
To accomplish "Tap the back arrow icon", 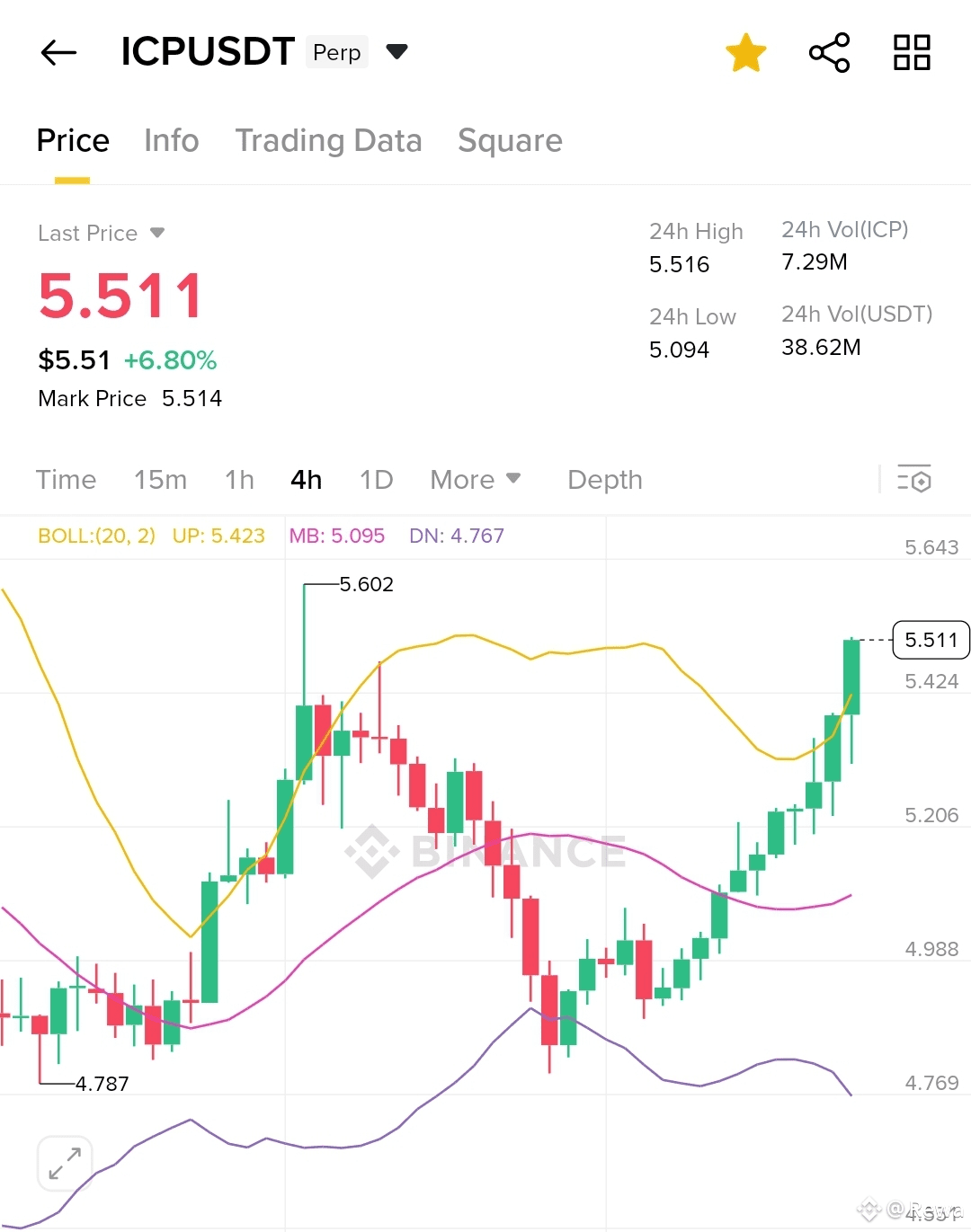I will click(59, 53).
